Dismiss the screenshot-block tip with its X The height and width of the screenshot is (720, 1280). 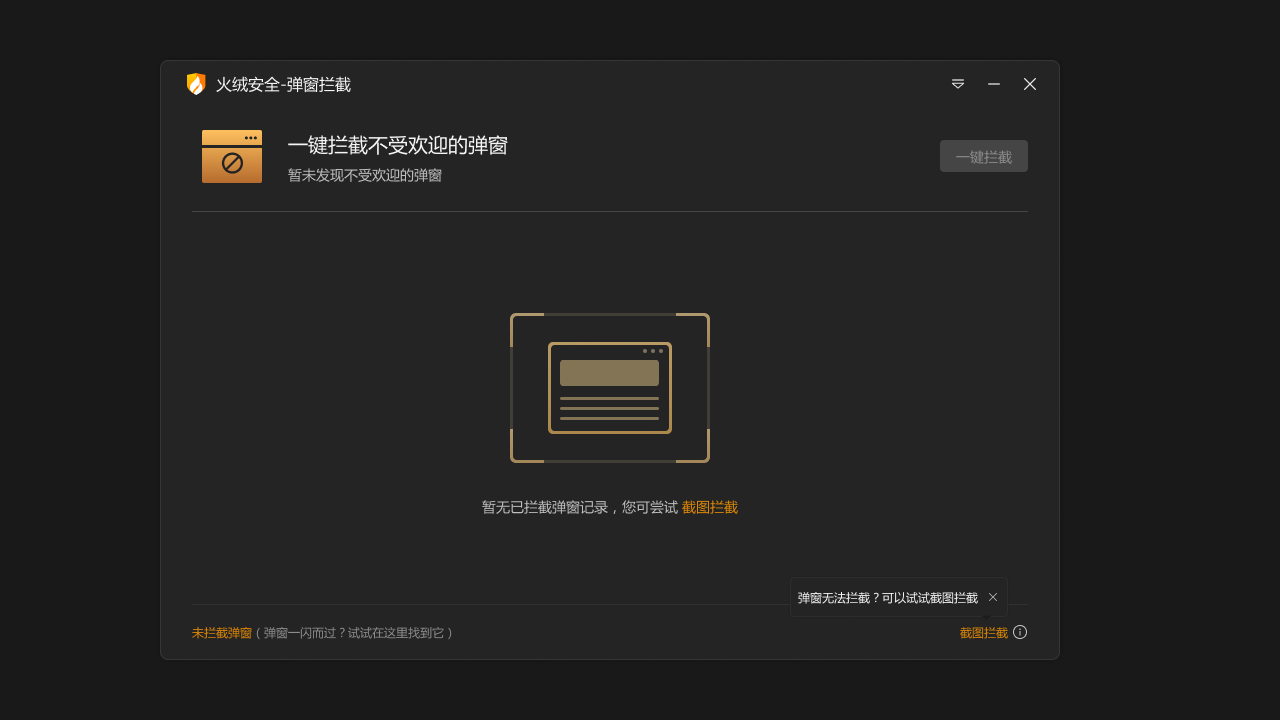[992, 596]
